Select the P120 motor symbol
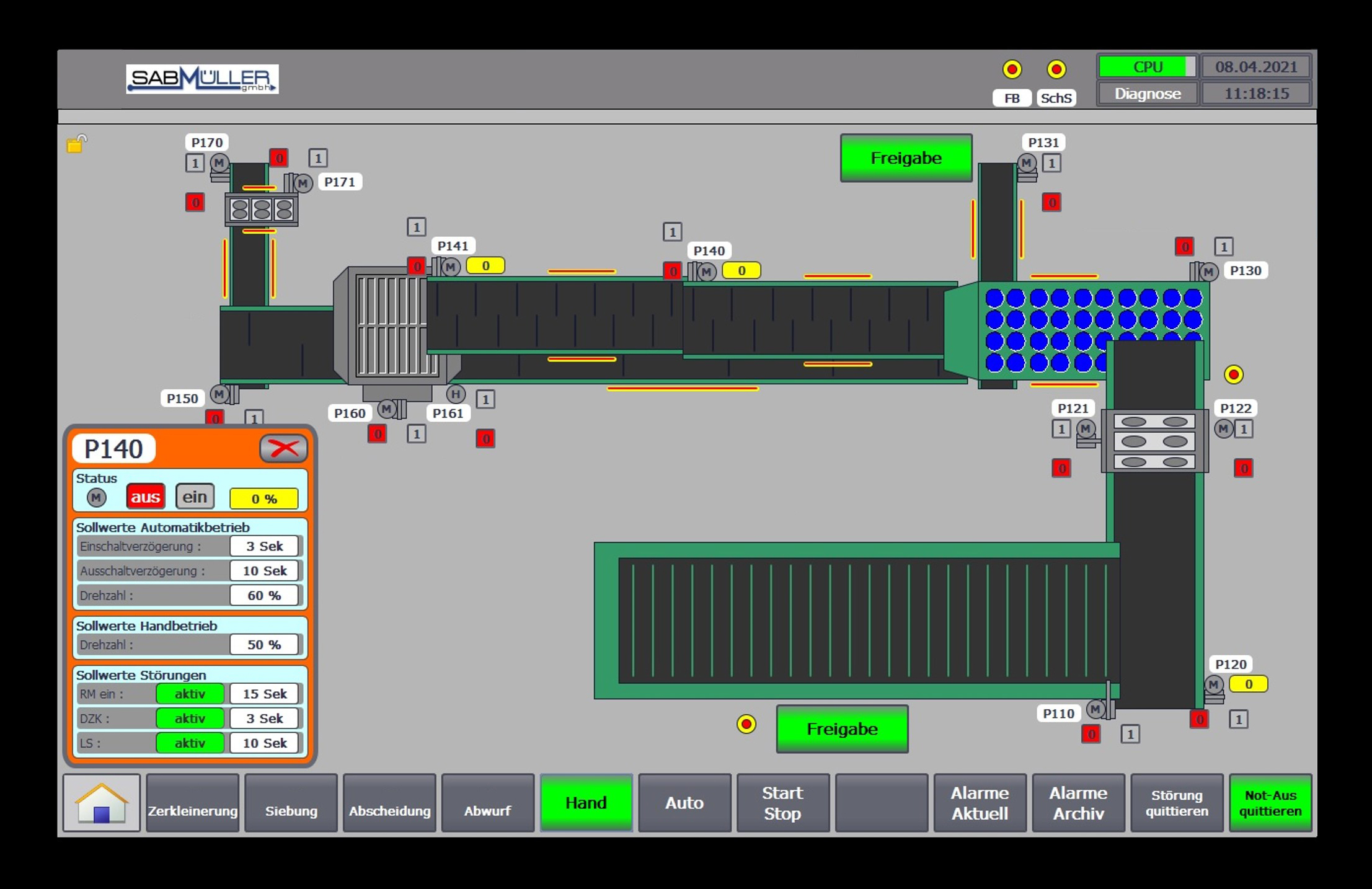 [x=1214, y=684]
